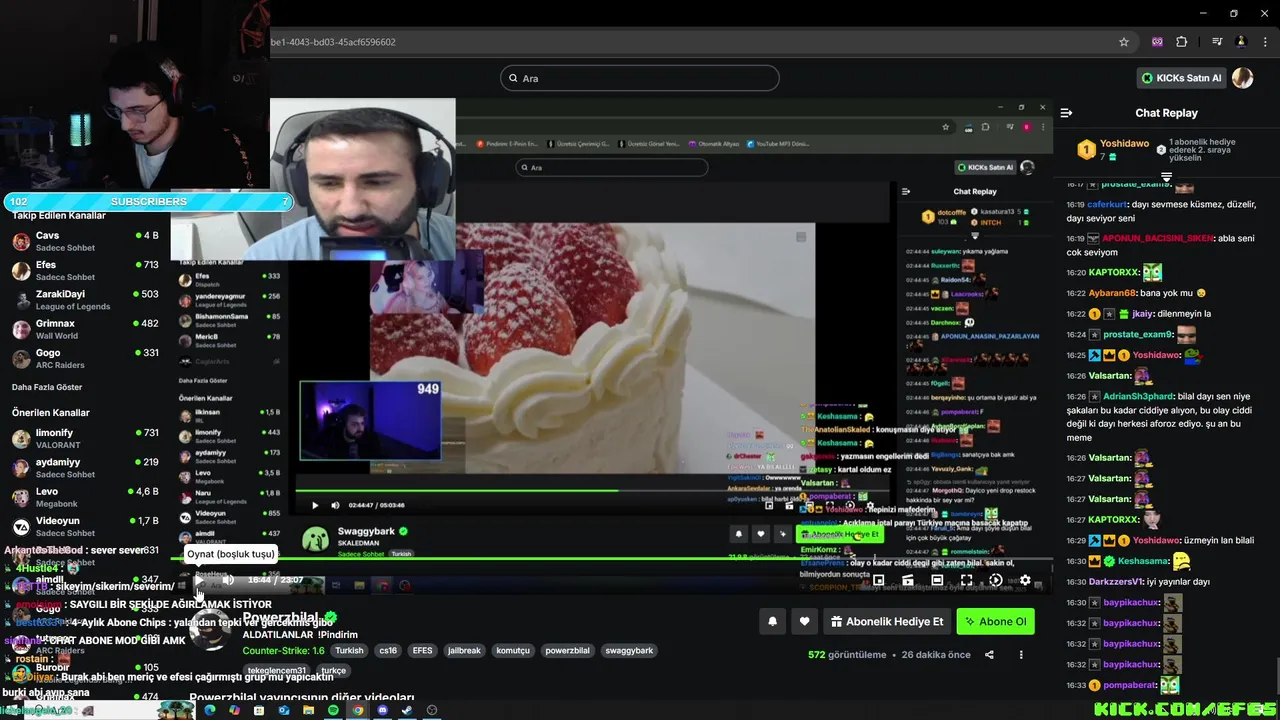Select the swaggybark tag
Screen dimensions: 1280x720
click(x=629, y=651)
